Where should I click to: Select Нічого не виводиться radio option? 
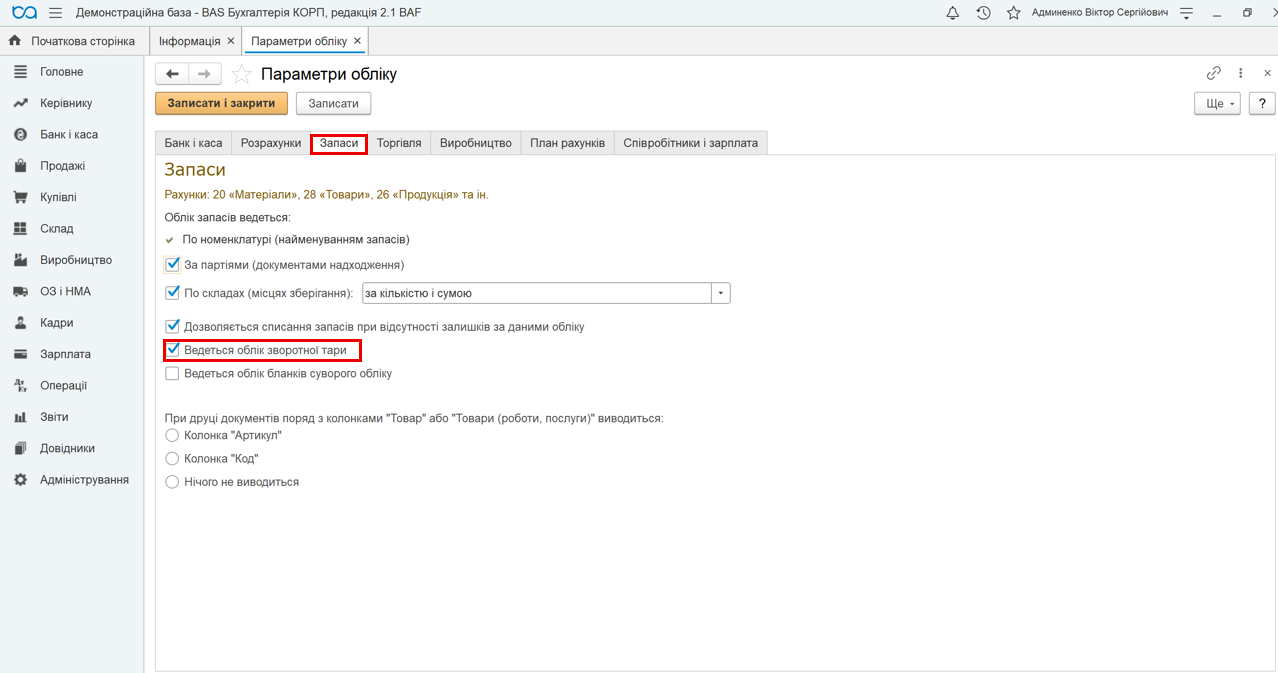click(172, 482)
